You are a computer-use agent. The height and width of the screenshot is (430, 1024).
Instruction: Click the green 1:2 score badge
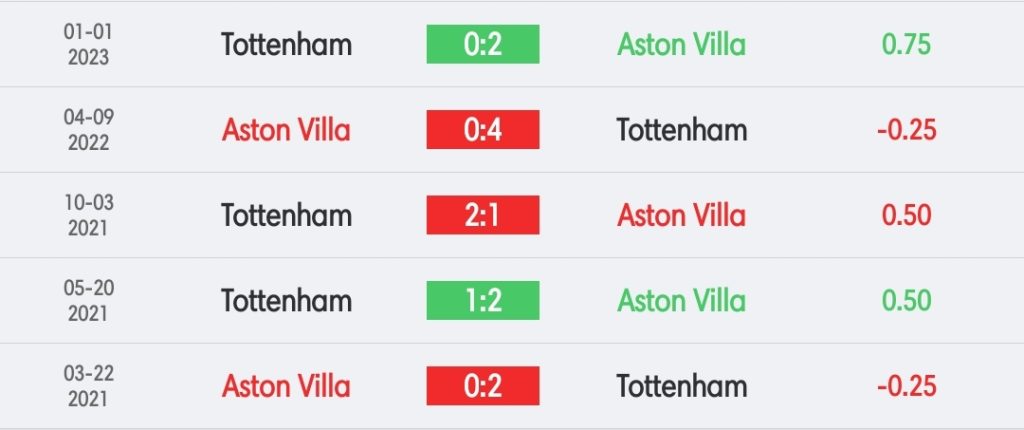[x=483, y=300]
